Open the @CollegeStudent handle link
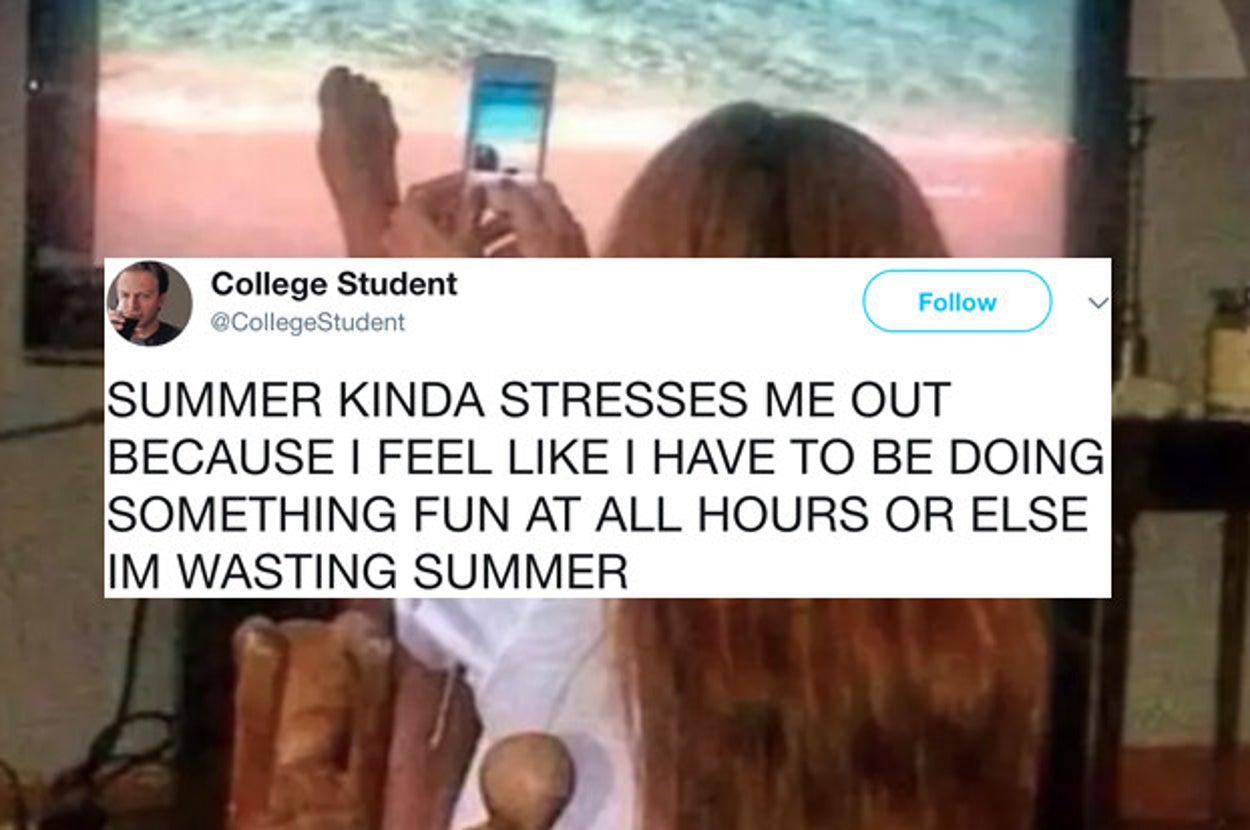Image resolution: width=1250 pixels, height=830 pixels. pyautogui.click(x=308, y=322)
